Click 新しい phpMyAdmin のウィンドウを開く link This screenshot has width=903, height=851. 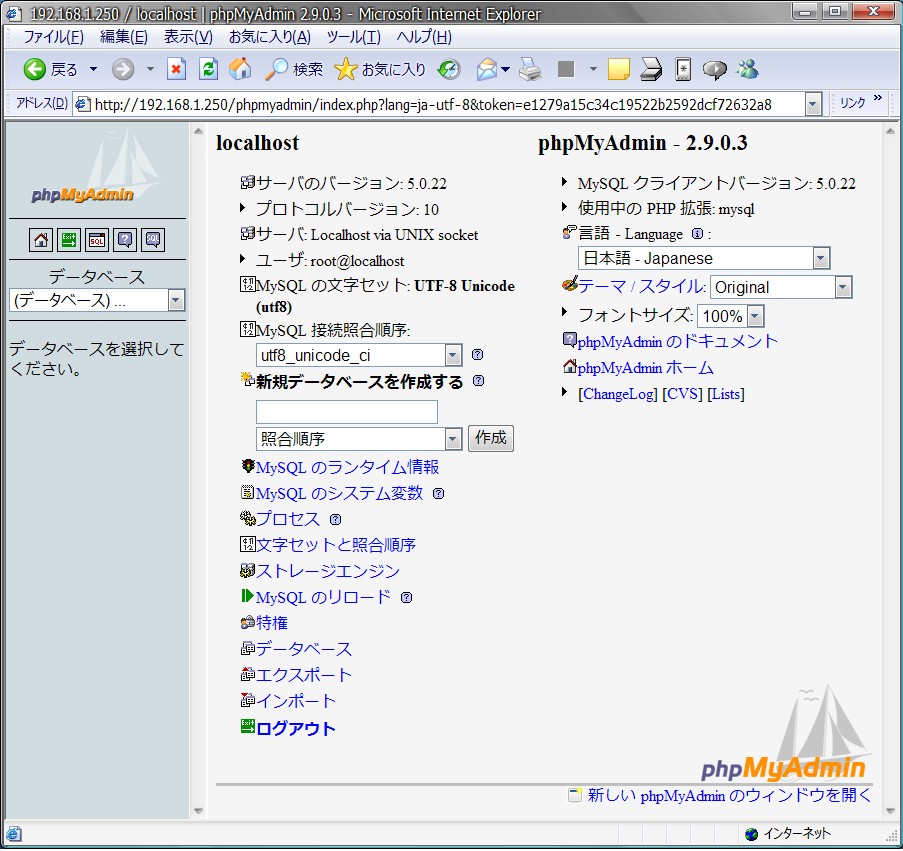pos(729,796)
